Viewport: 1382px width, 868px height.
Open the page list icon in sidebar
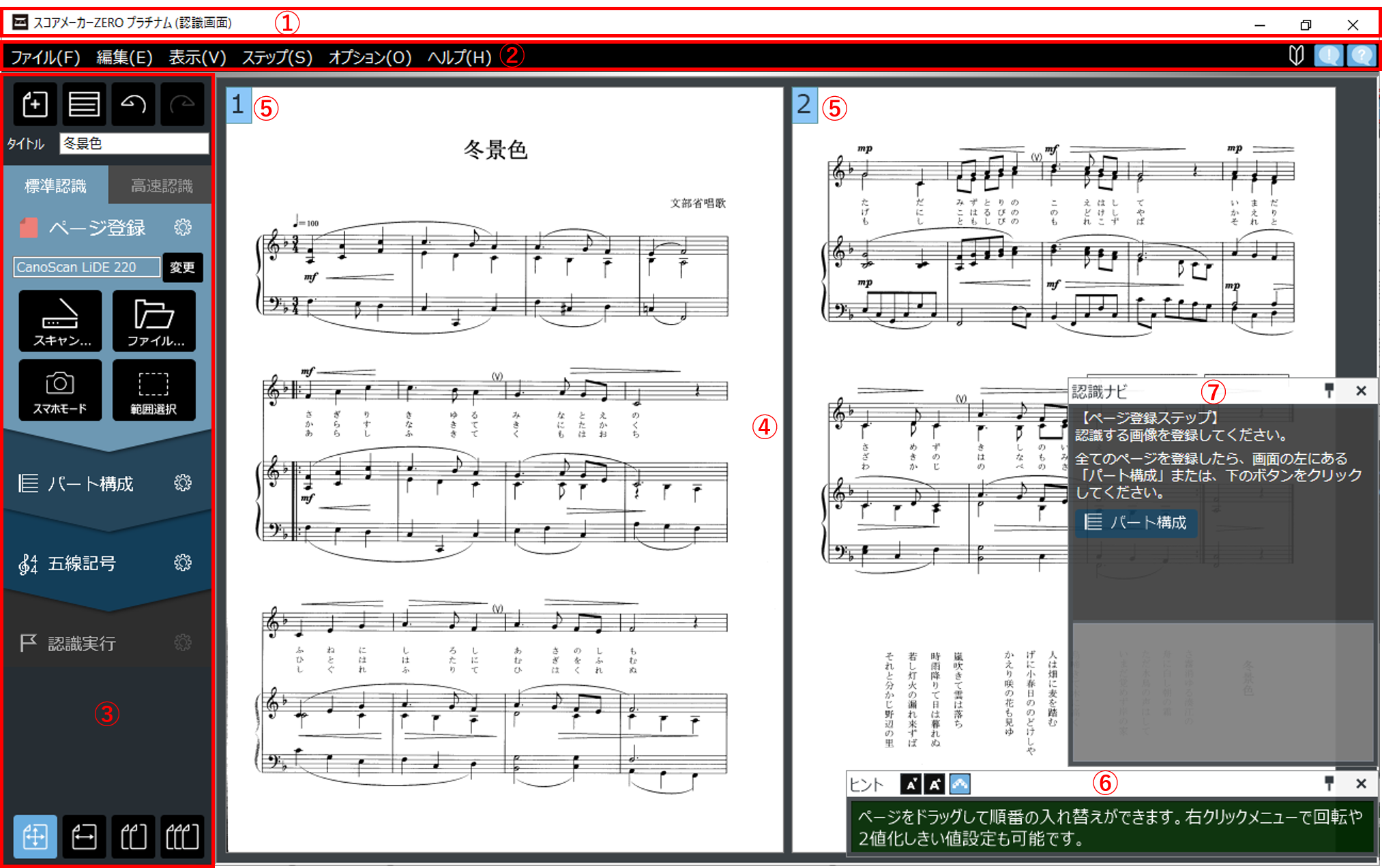(x=84, y=104)
